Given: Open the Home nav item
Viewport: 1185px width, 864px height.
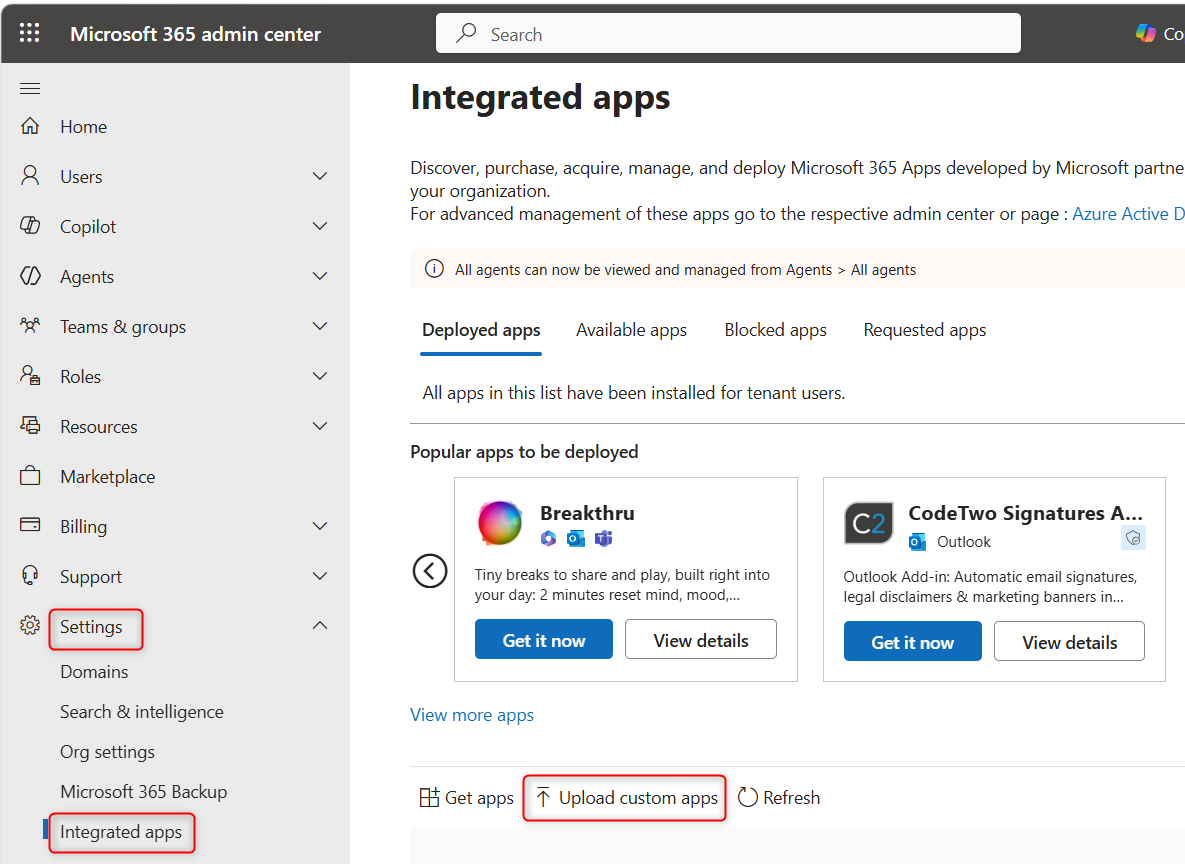Looking at the screenshot, I should point(83,126).
